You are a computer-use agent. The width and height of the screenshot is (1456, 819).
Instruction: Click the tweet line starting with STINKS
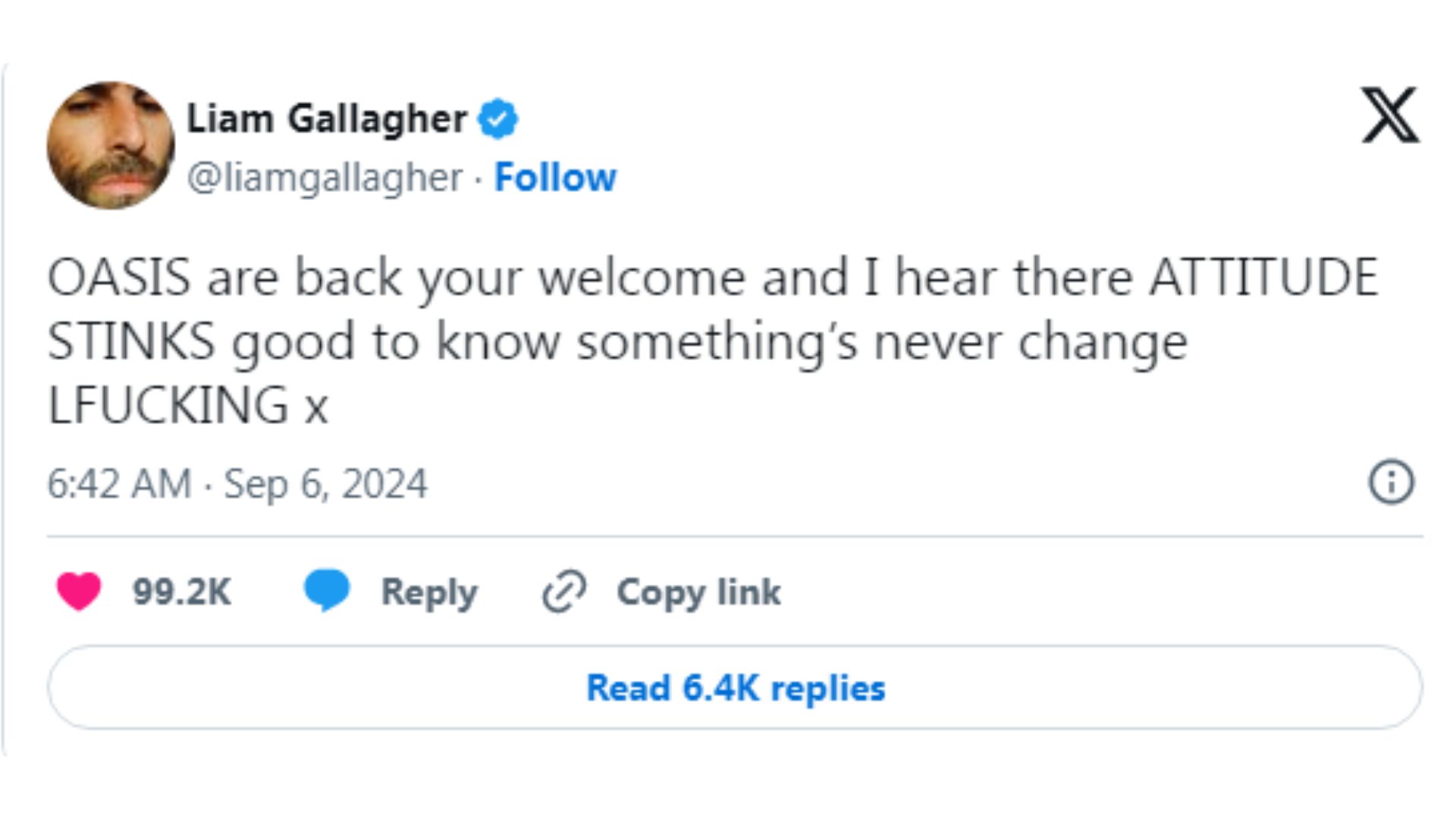coord(617,342)
